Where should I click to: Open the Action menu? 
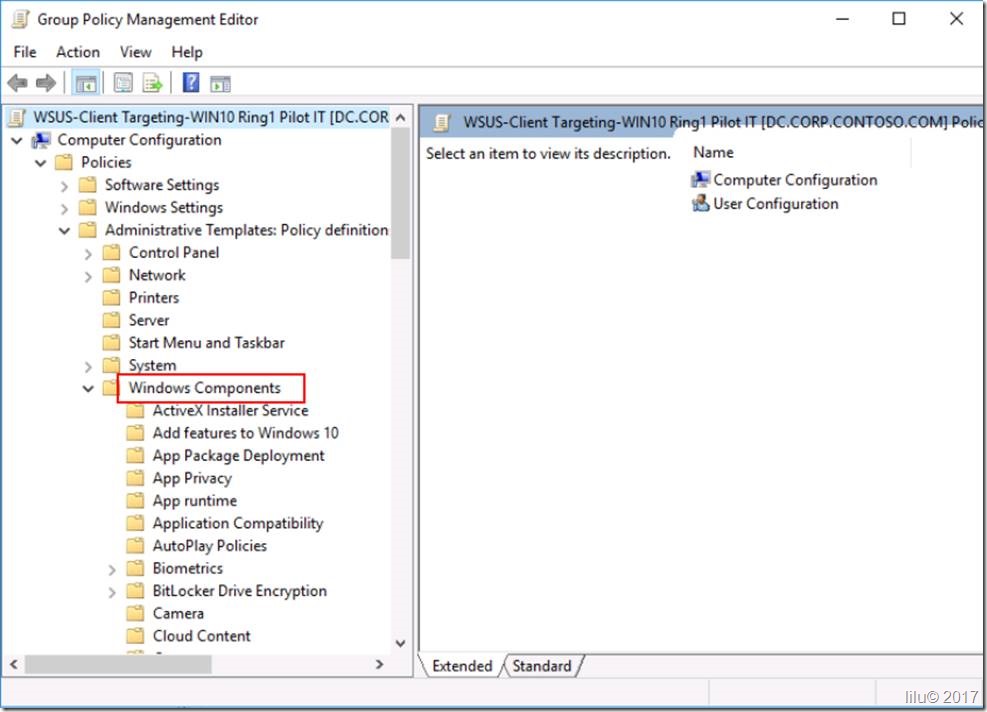(x=78, y=52)
